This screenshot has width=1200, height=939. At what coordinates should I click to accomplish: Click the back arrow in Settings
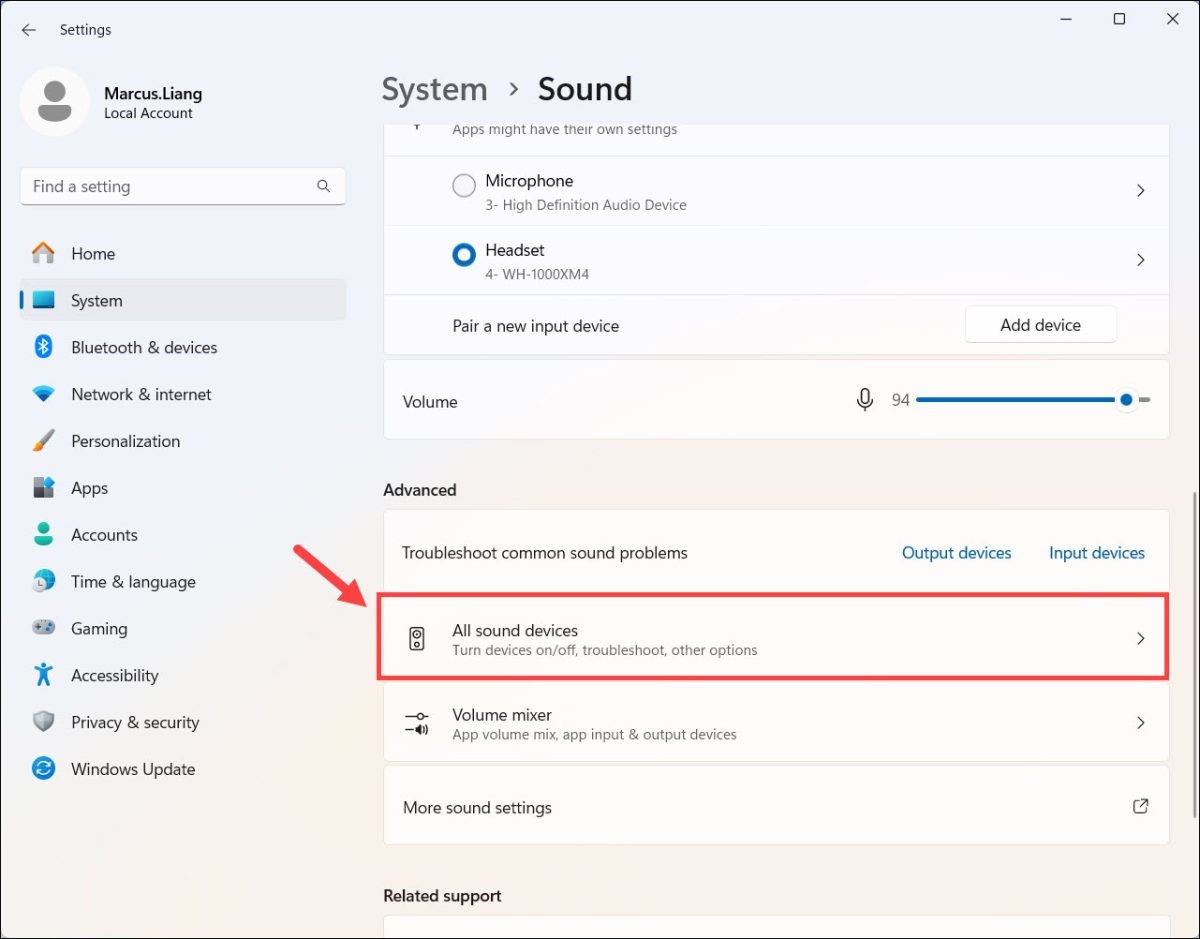[27, 29]
